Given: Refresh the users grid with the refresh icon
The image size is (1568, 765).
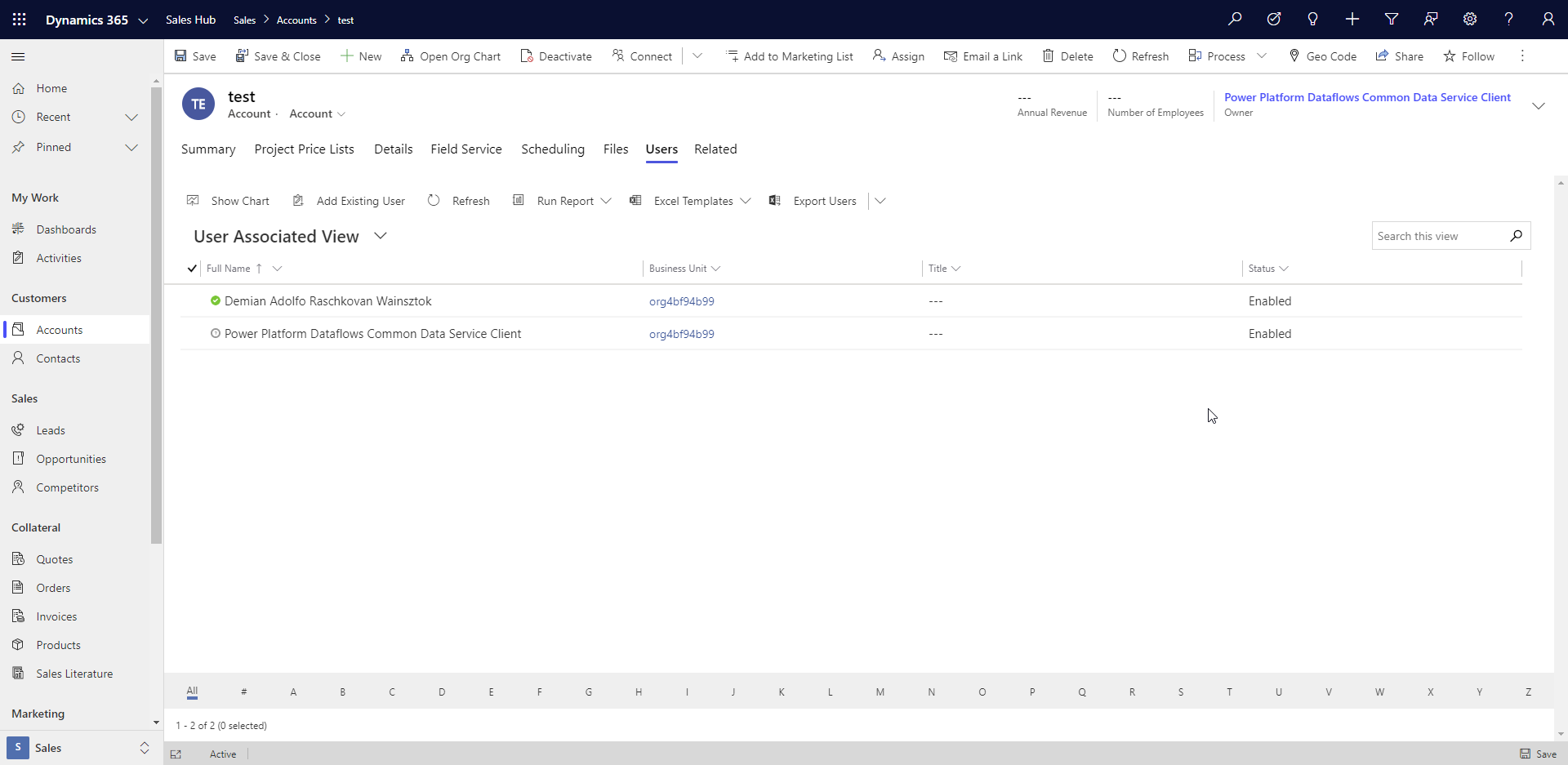Looking at the screenshot, I should [434, 200].
